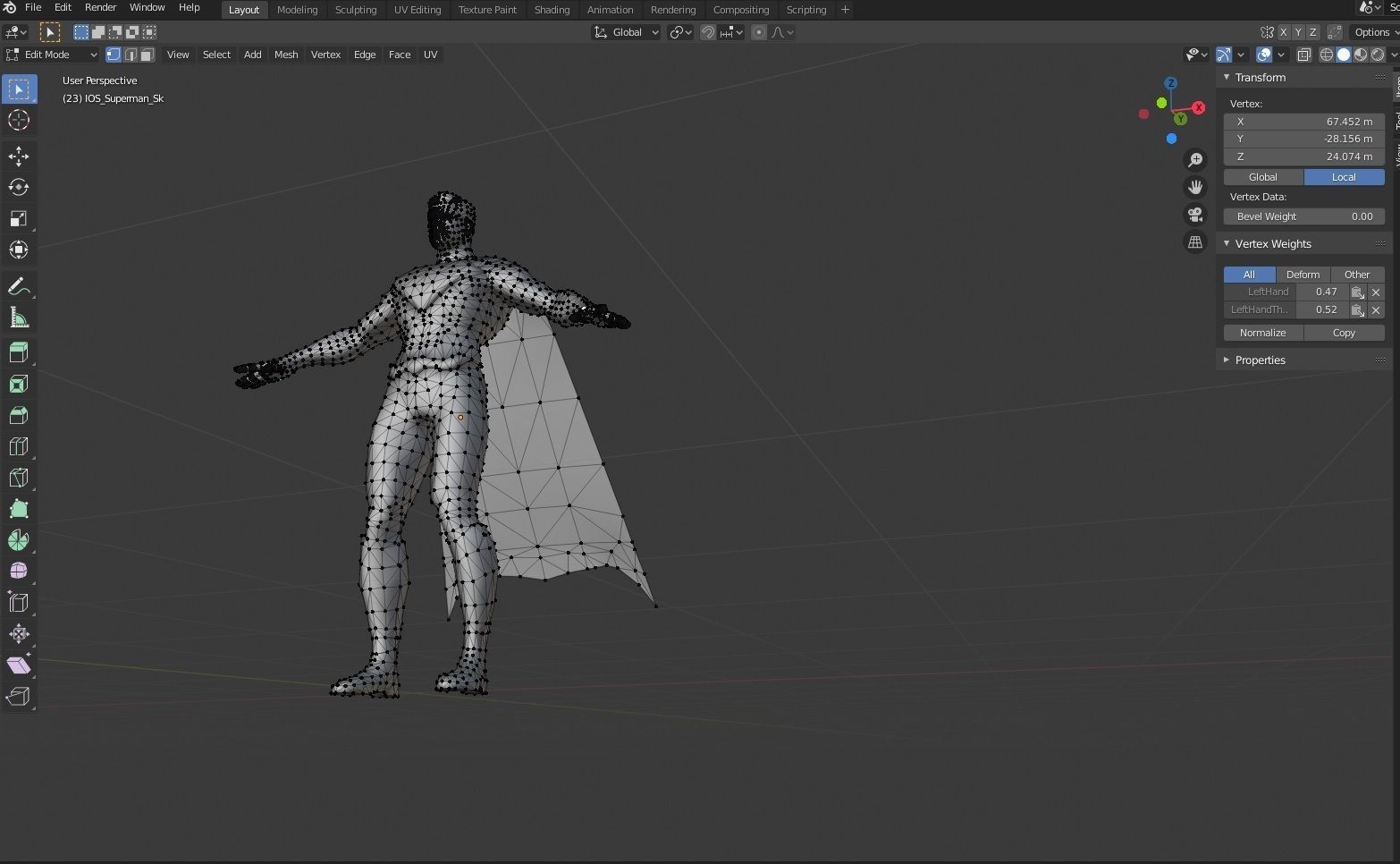Toggle the camera view icon
1400x864 pixels.
(x=1195, y=215)
